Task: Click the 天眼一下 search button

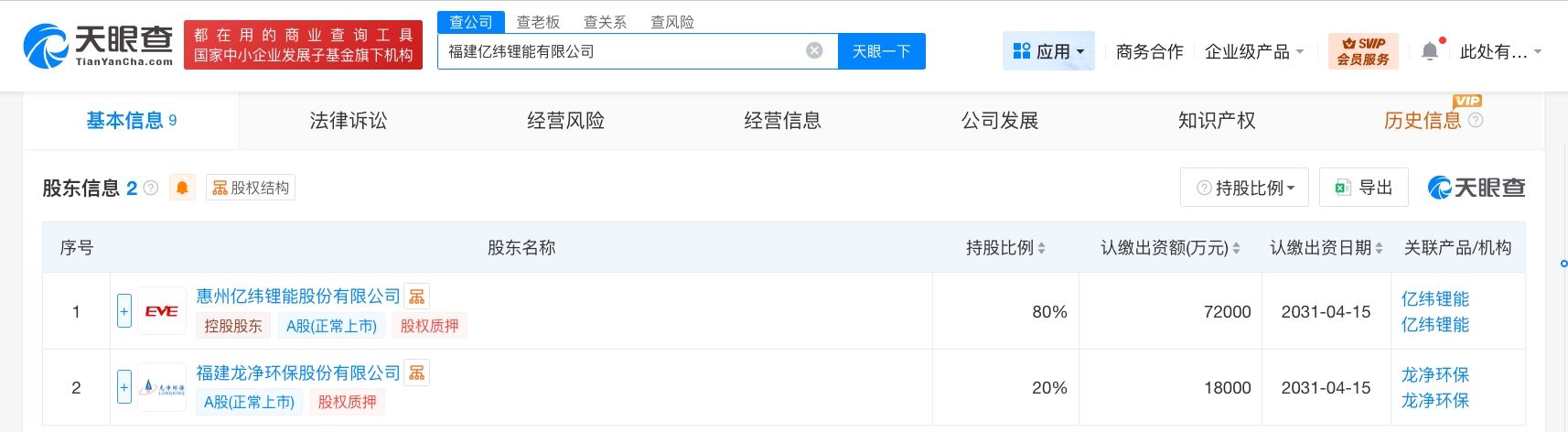Action: [x=881, y=51]
